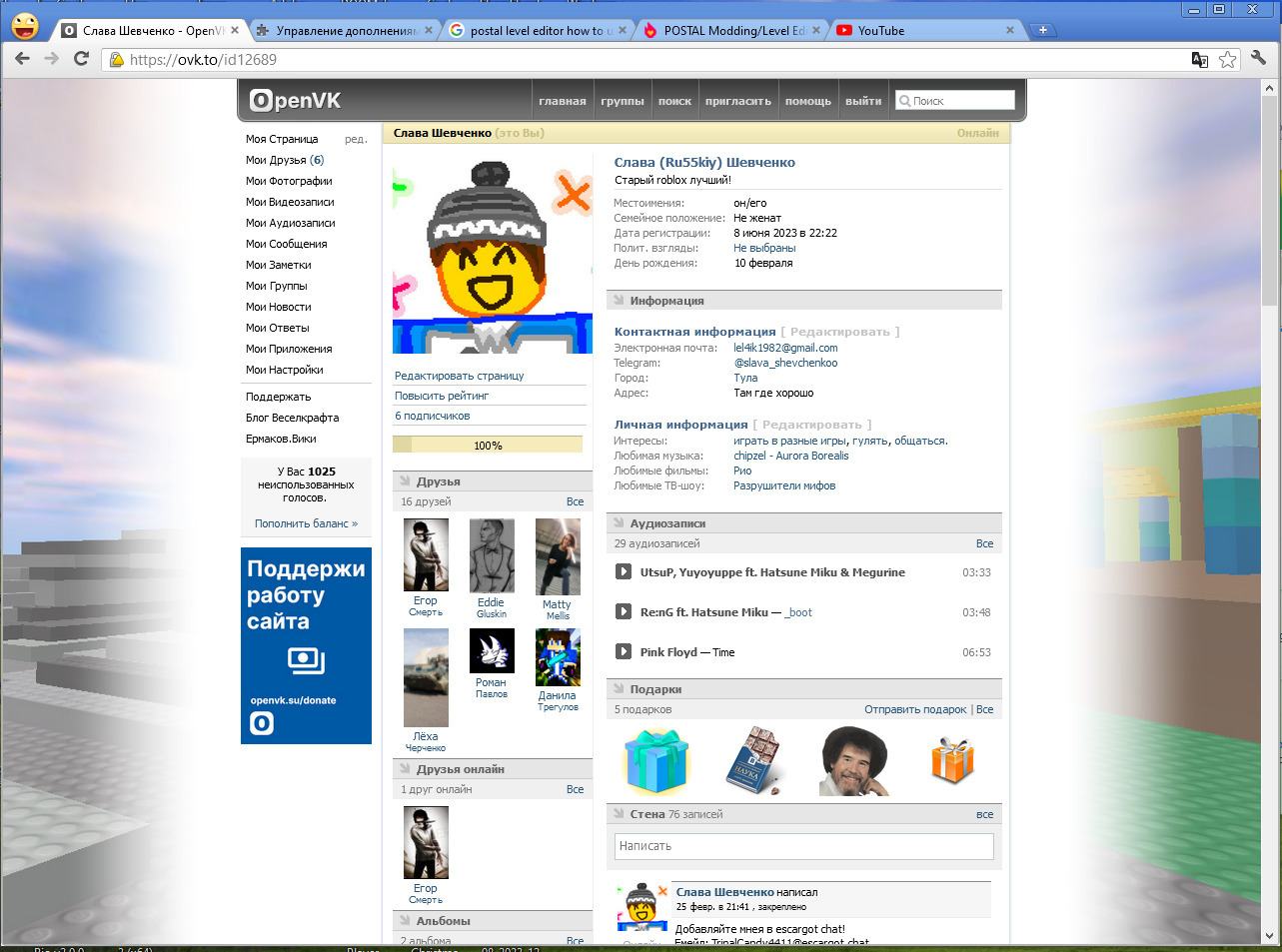Click the OpenVK logo
Screen dimensions: 1282x952
[x=295, y=101]
